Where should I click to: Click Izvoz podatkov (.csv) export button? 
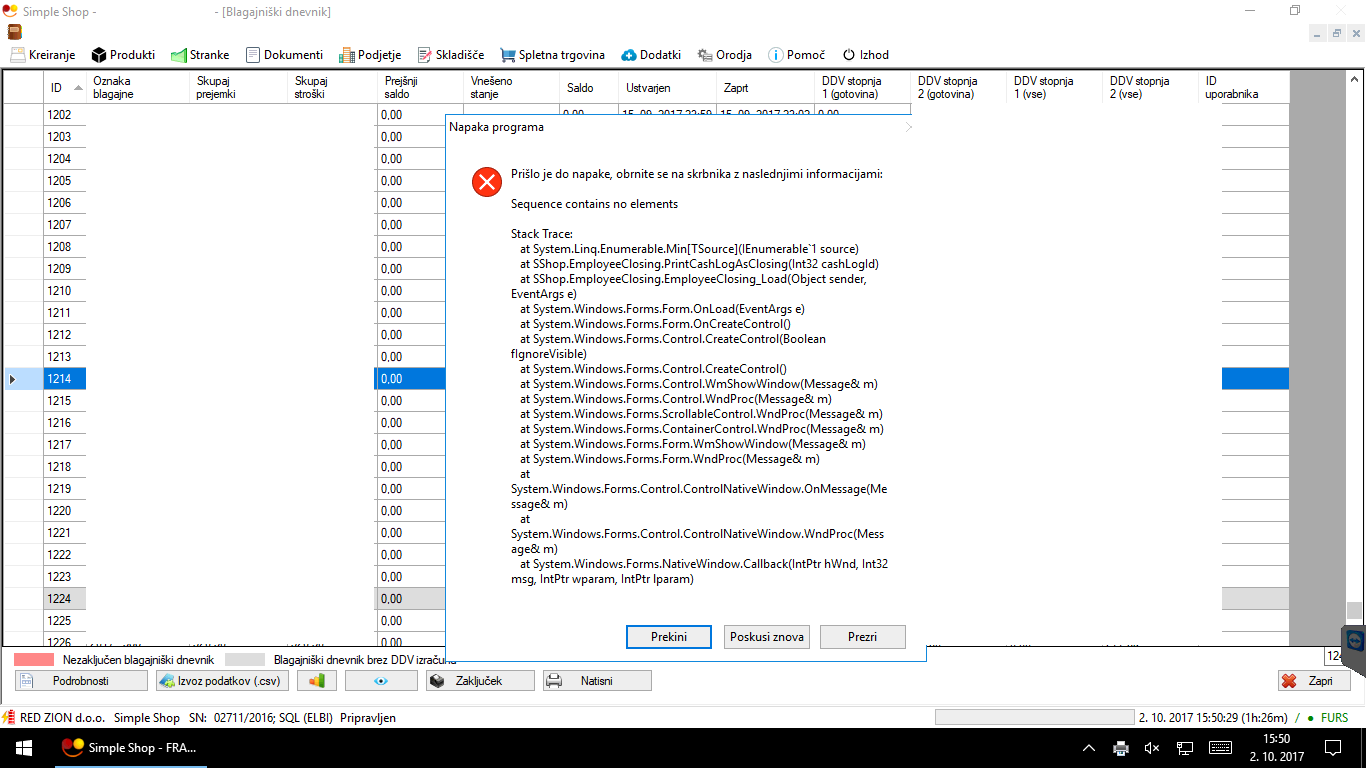221,681
